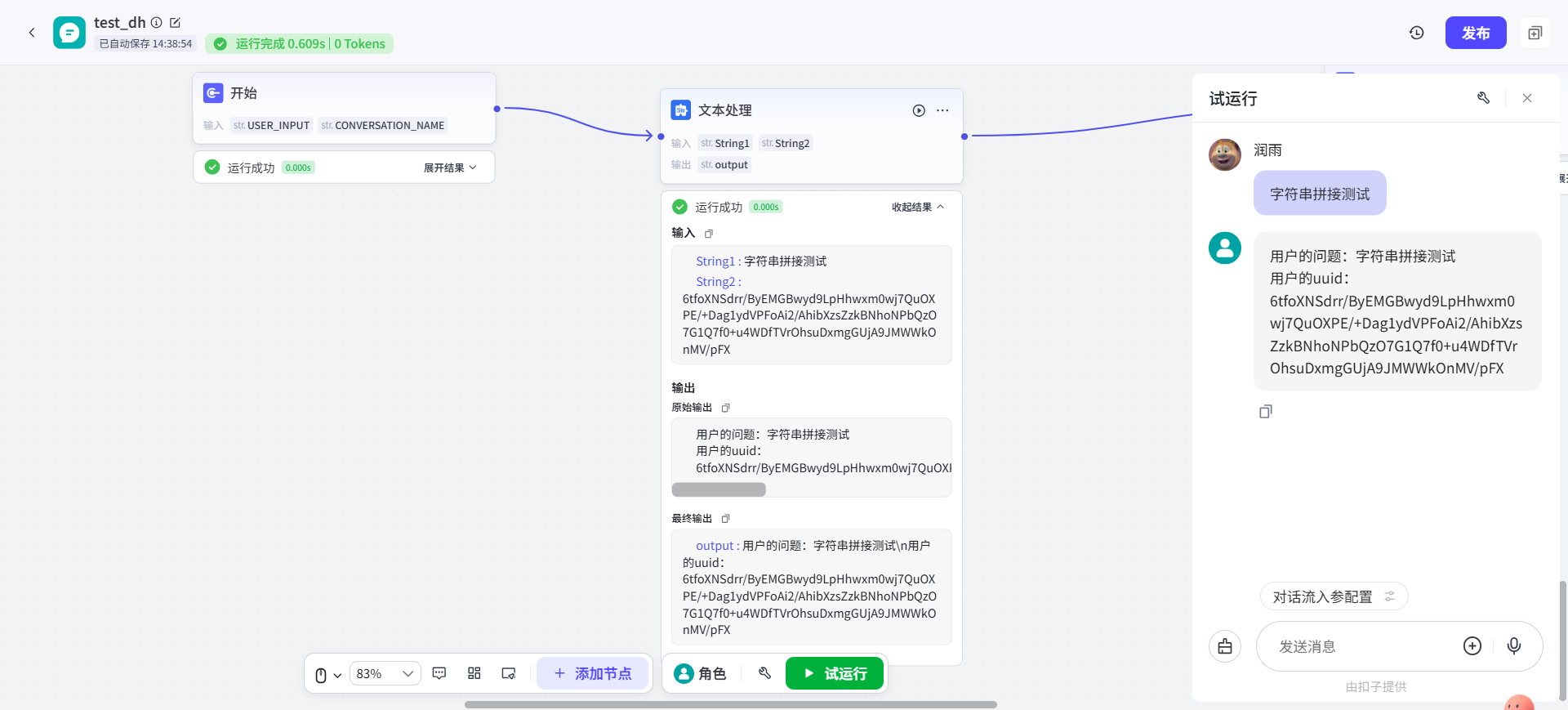Click the auto-layout grid icon

point(474,673)
